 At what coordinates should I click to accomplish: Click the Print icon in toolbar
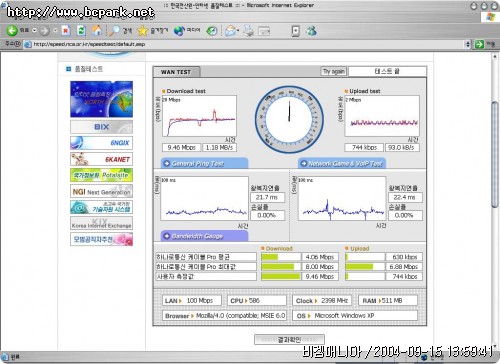point(248,31)
